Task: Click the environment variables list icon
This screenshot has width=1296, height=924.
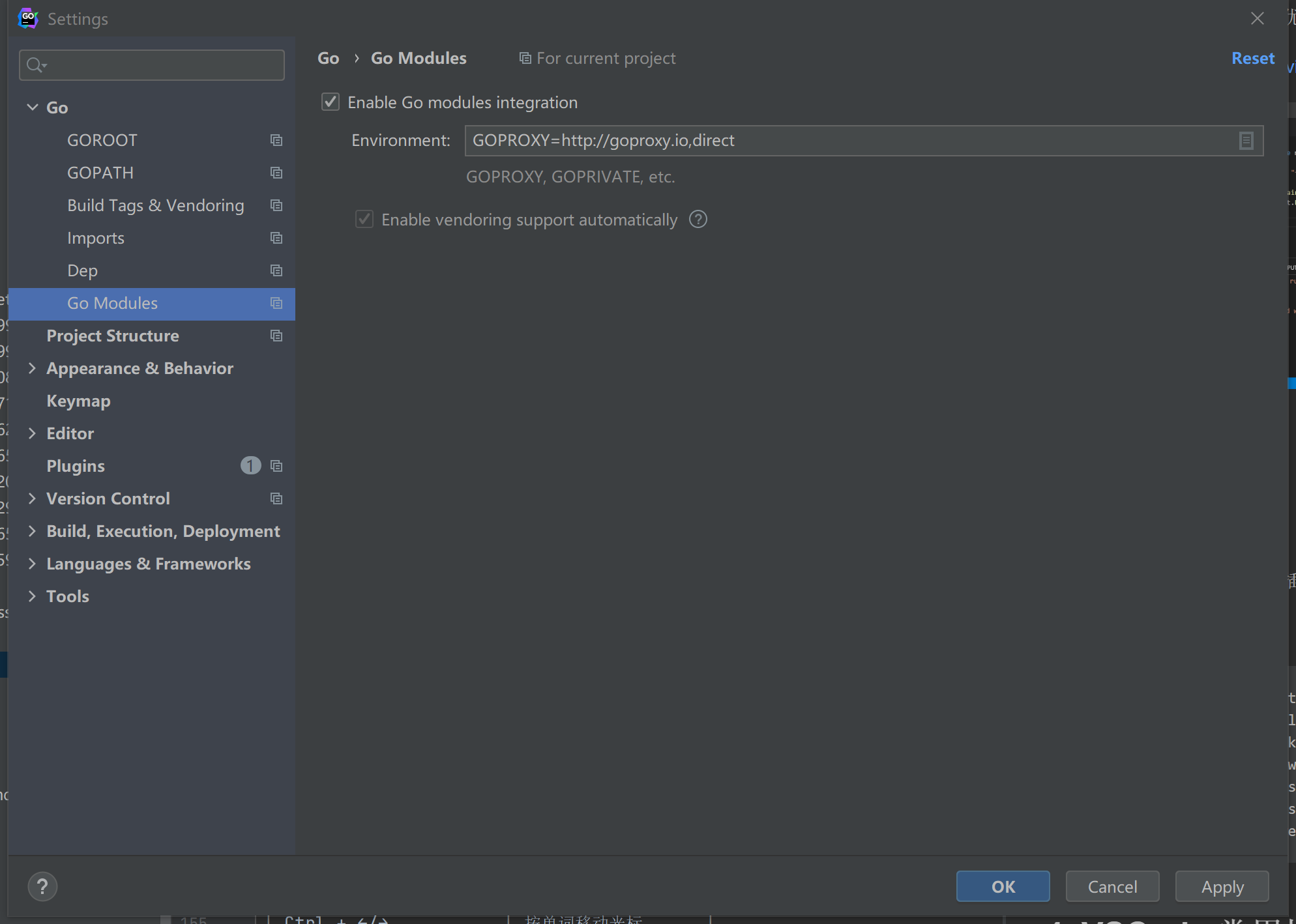Action: pyautogui.click(x=1245, y=141)
